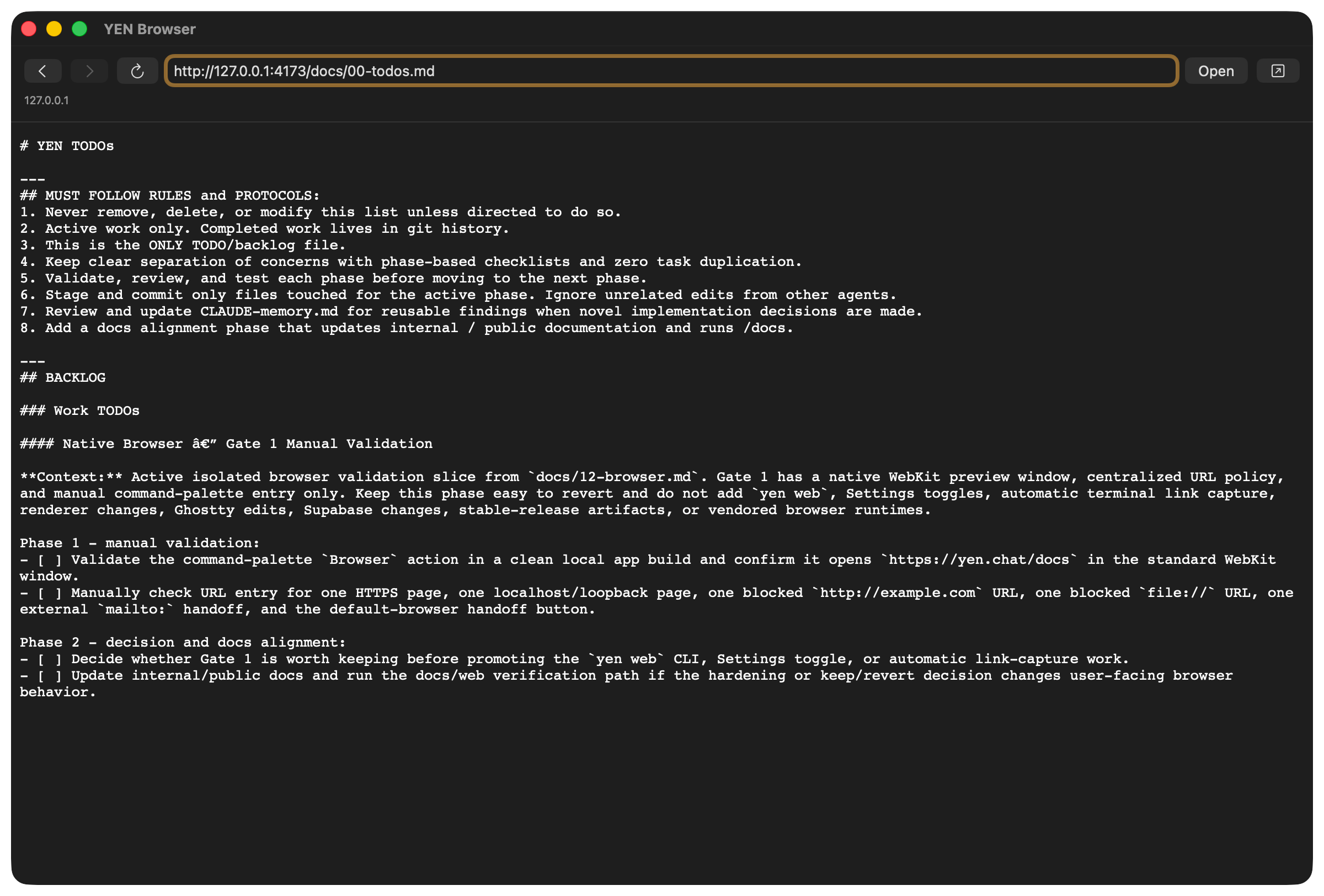The width and height of the screenshot is (1324, 896).
Task: Minimize the window with yellow button
Action: (x=54, y=29)
